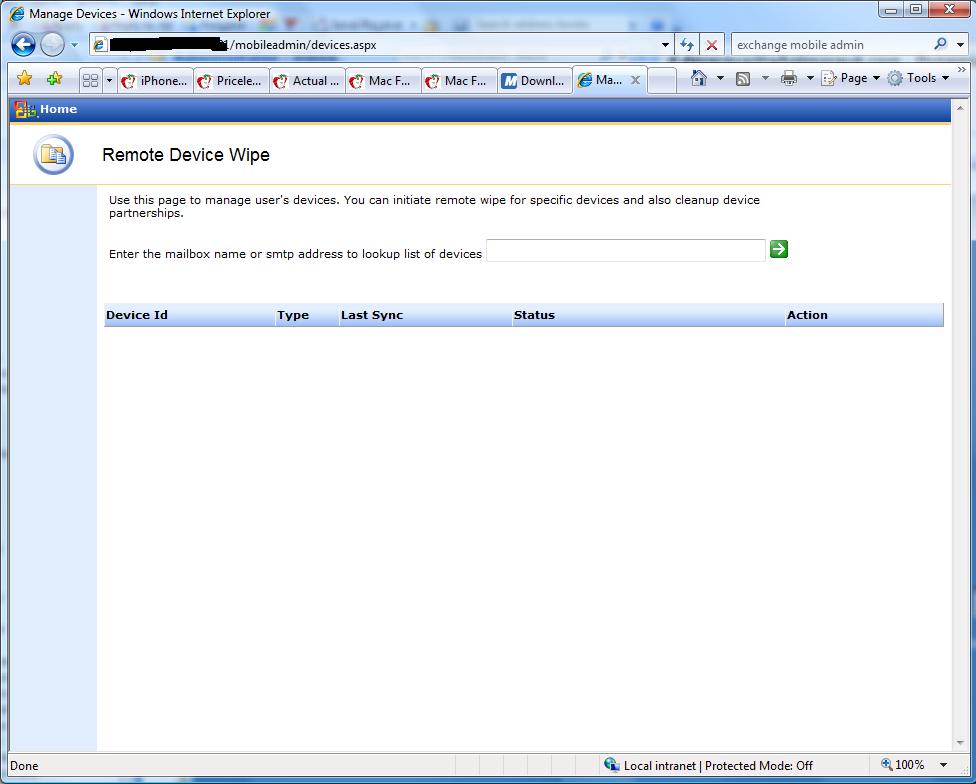Click the red Stop loading icon
This screenshot has width=976, height=784.
point(711,45)
